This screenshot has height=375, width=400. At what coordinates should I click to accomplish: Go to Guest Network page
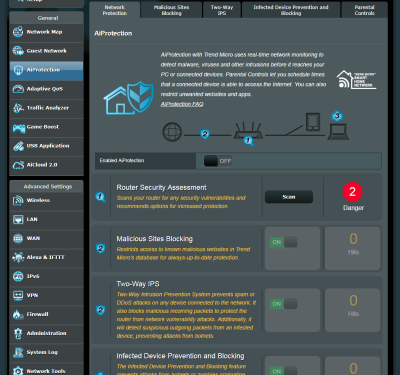coord(46,51)
